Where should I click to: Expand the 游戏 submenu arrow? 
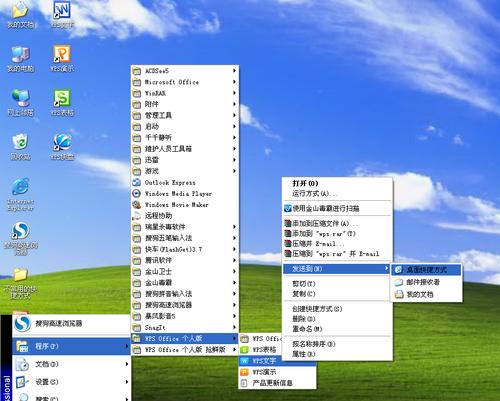click(235, 171)
